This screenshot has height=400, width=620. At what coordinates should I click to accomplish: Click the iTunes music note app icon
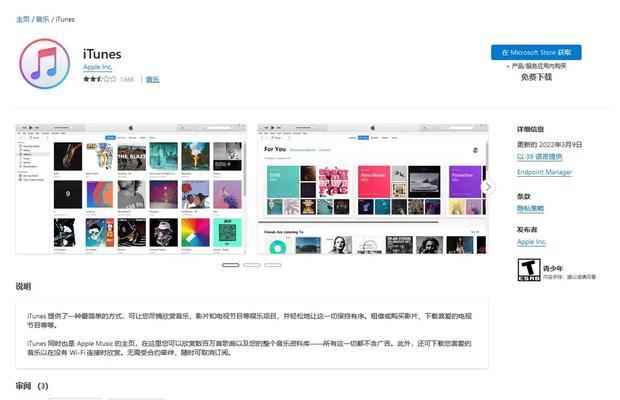[x=45, y=64]
